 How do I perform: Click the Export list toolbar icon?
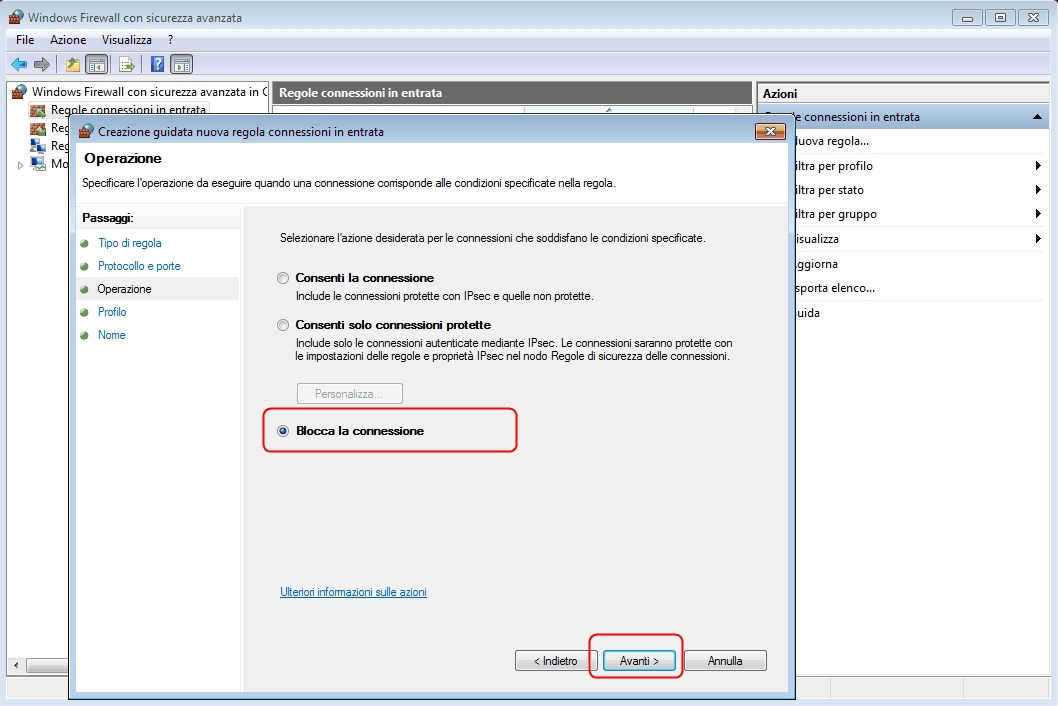[x=127, y=65]
